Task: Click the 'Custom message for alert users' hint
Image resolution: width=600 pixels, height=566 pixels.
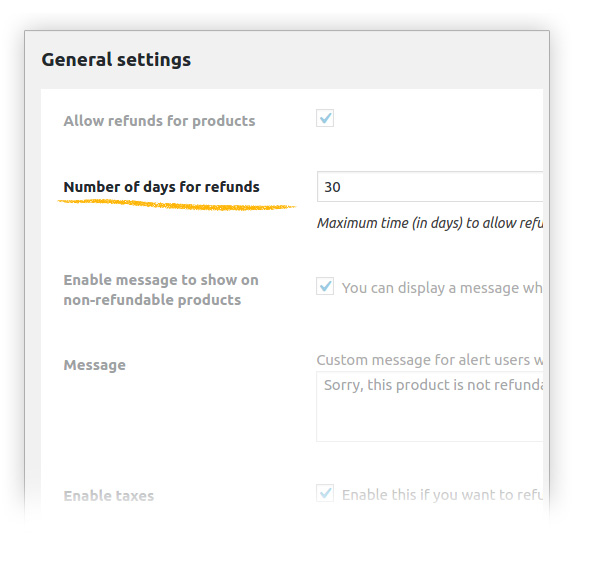Action: pyautogui.click(x=430, y=360)
